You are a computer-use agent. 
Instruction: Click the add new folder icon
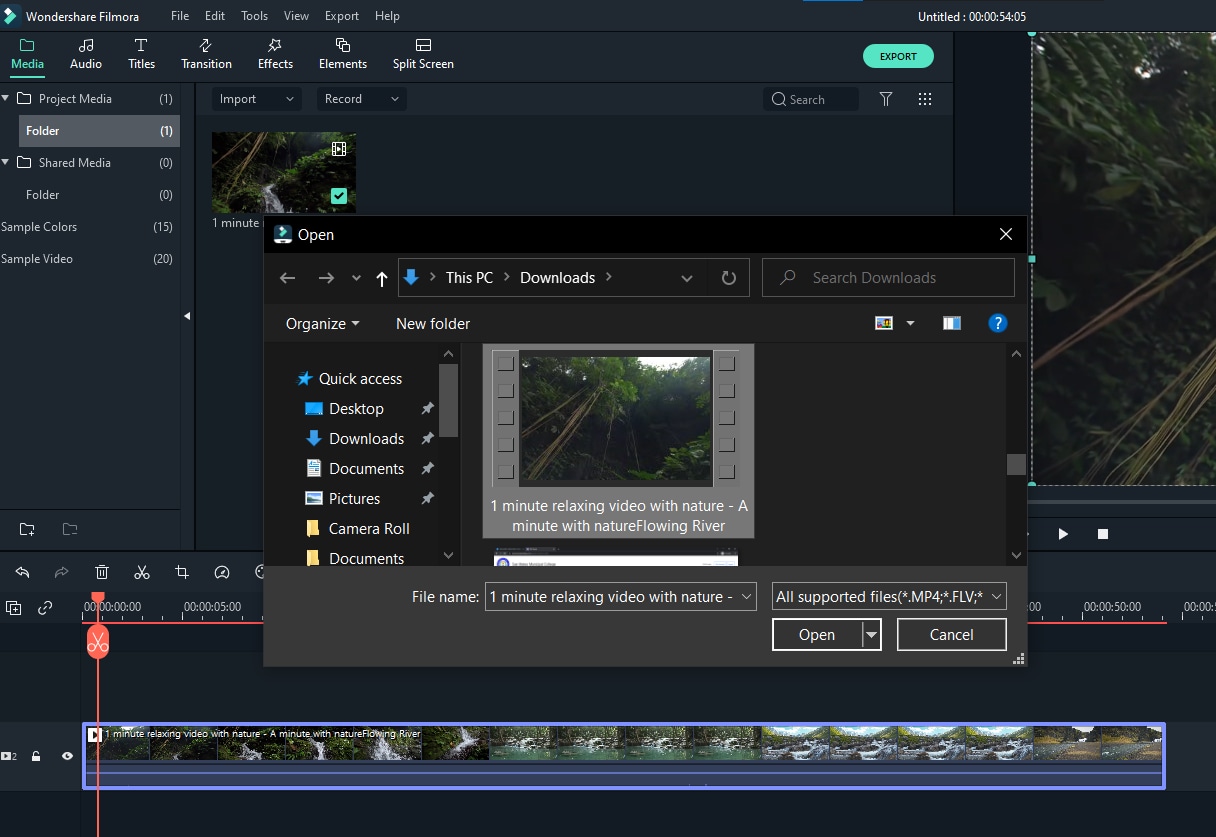[27, 529]
